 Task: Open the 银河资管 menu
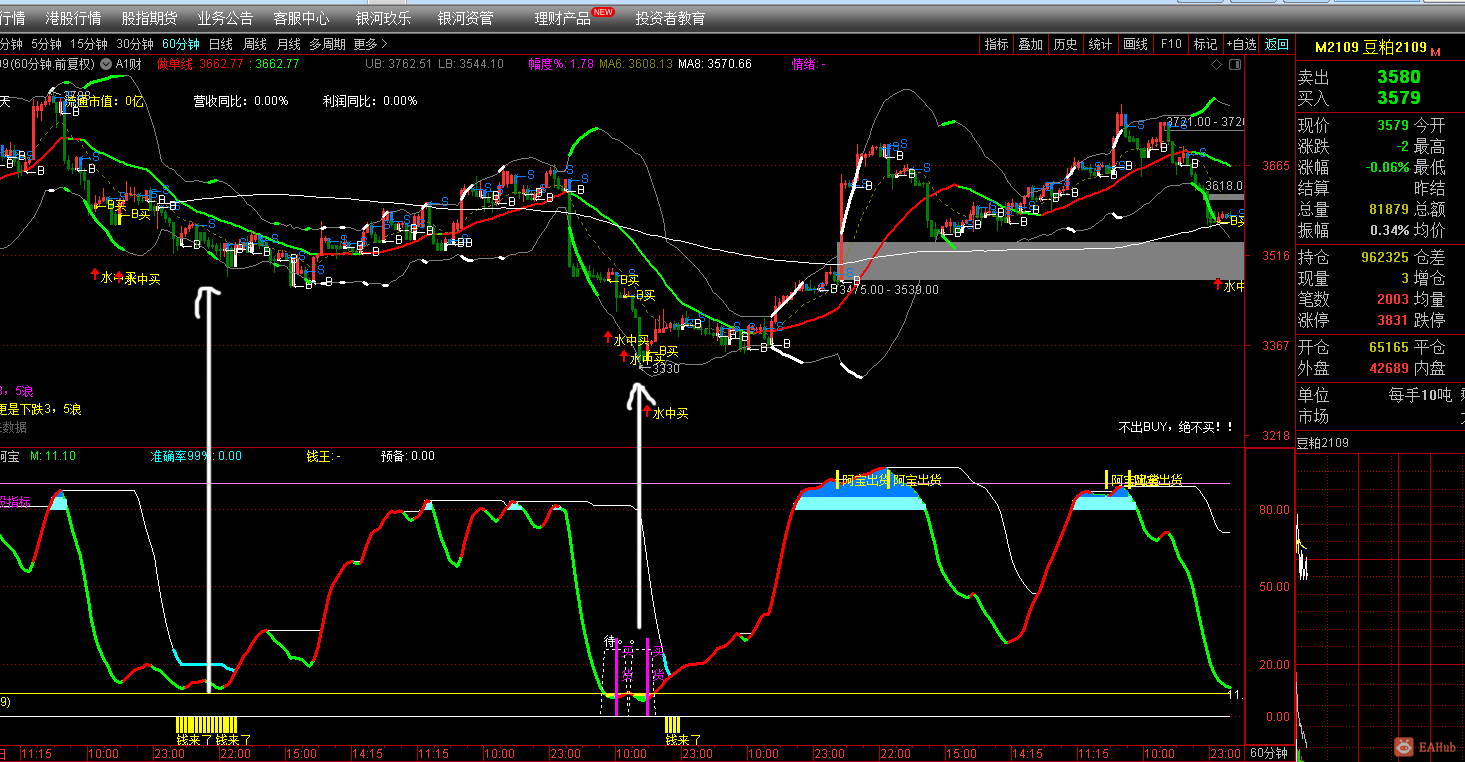pos(465,18)
